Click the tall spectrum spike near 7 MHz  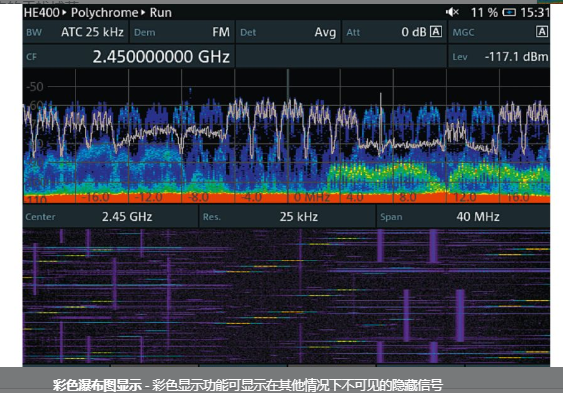pyautogui.click(x=381, y=118)
